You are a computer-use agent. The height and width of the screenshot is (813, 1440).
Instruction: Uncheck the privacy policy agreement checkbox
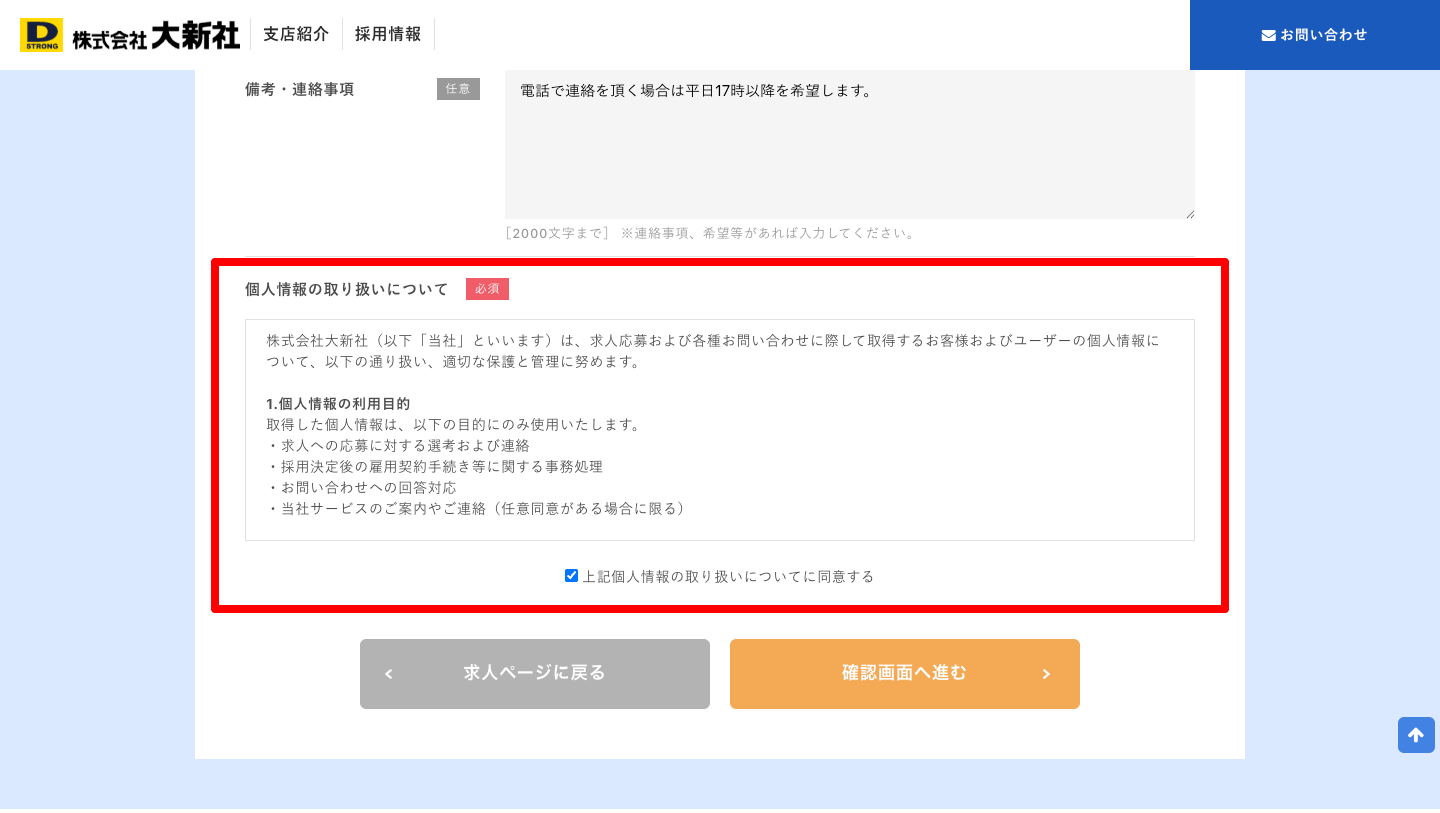pos(571,575)
